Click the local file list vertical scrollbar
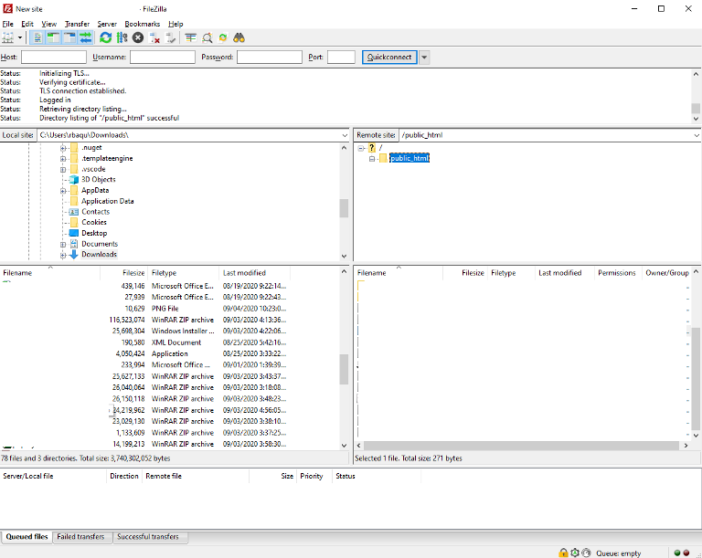 (x=344, y=369)
